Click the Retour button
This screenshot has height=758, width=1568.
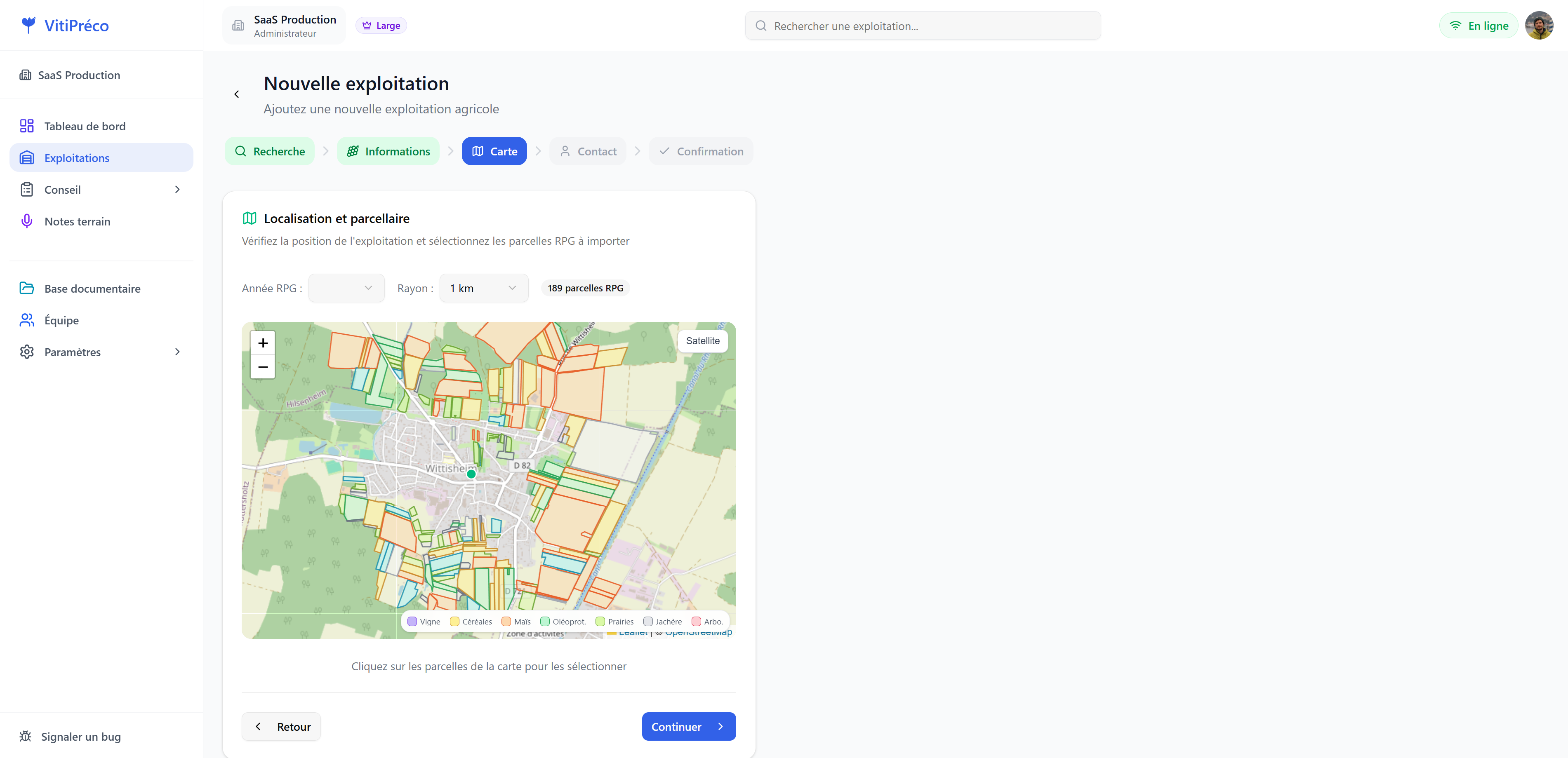(281, 726)
